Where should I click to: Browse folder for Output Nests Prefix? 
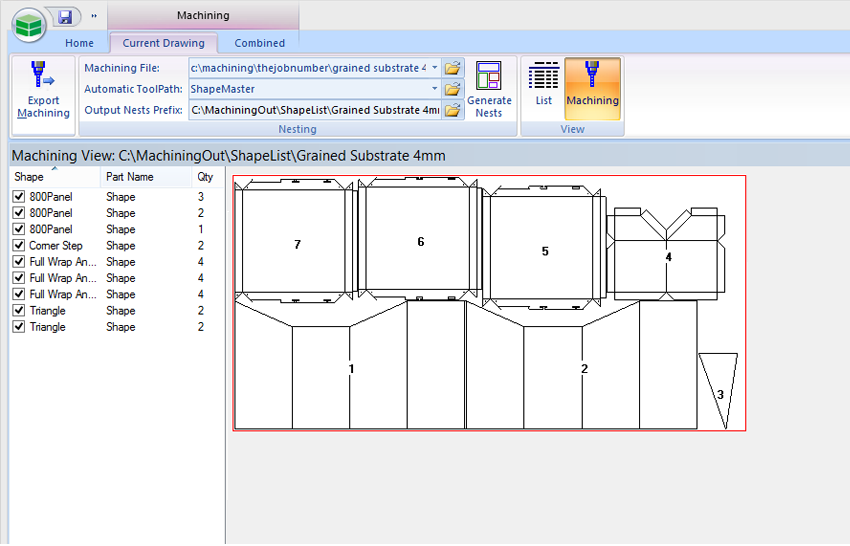click(453, 110)
